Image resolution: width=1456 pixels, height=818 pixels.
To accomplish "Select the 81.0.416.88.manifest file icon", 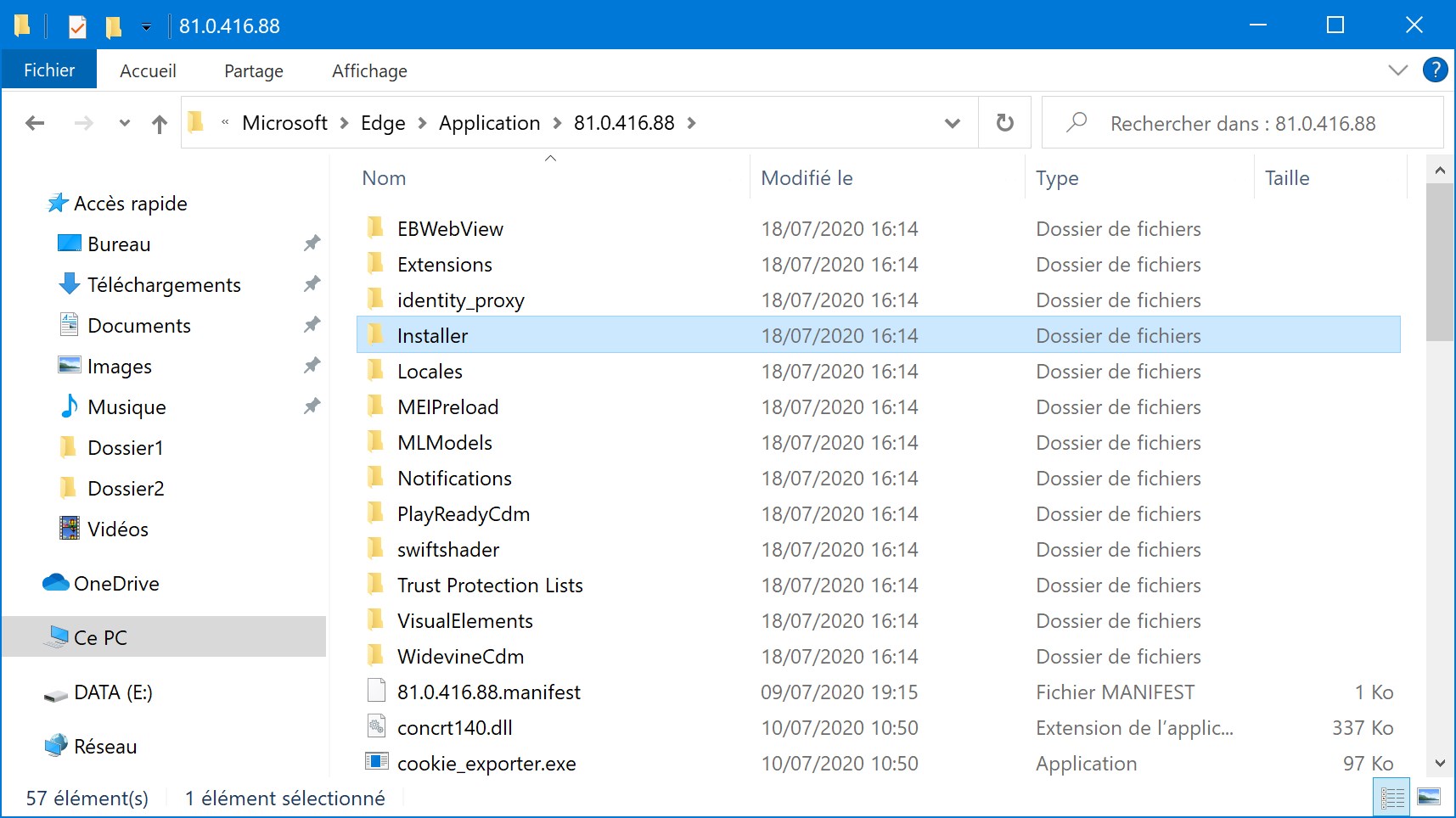I will [x=376, y=692].
